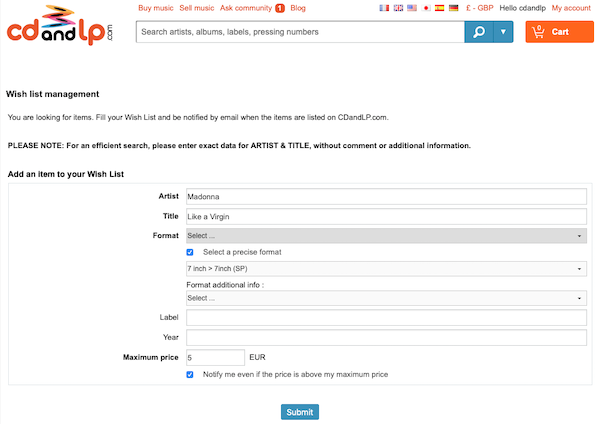Select the Japanese flag language
This screenshot has height=424, width=600.
point(426,8)
